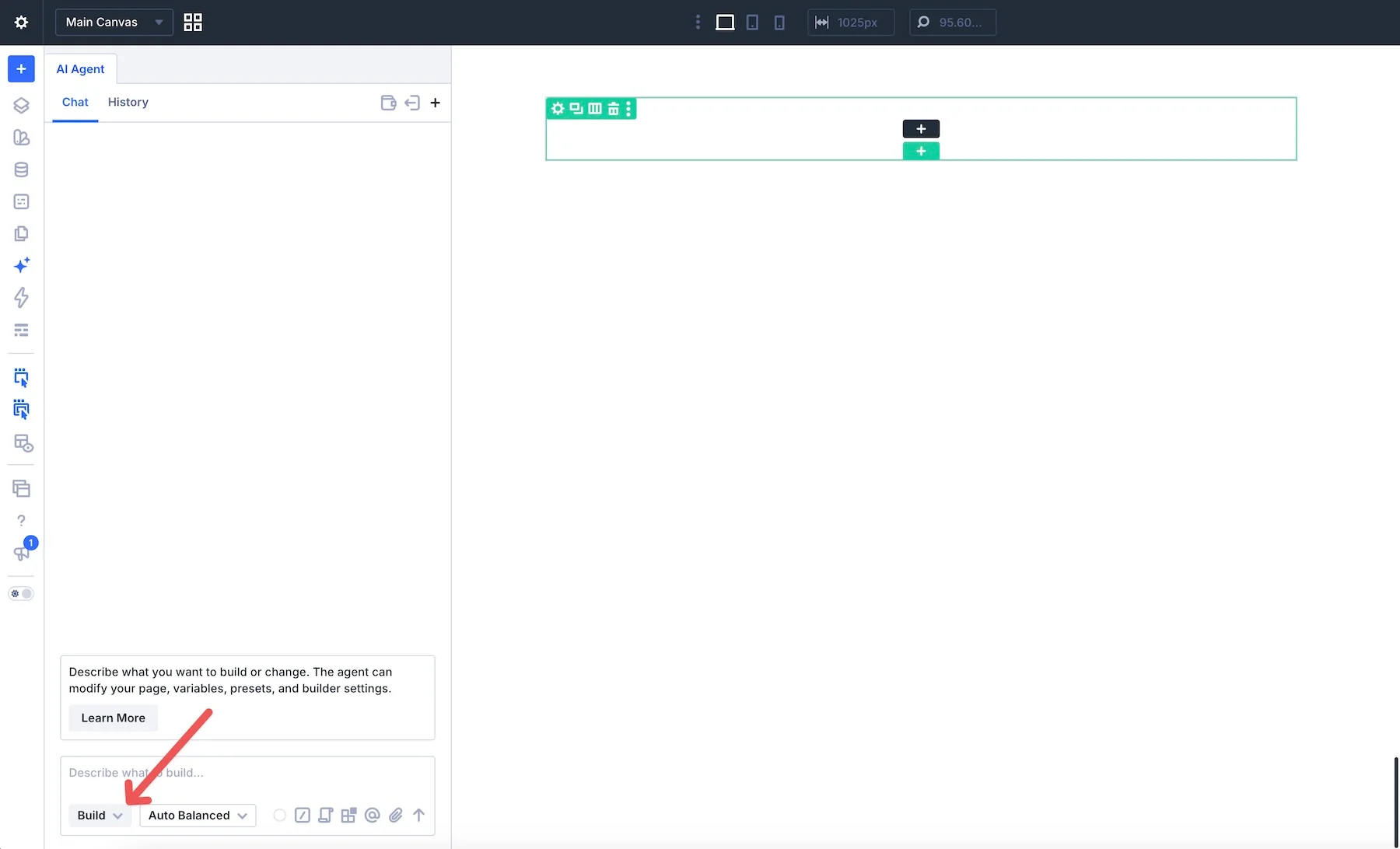
Task: Click the zoom percentage field
Action: [x=953, y=22]
